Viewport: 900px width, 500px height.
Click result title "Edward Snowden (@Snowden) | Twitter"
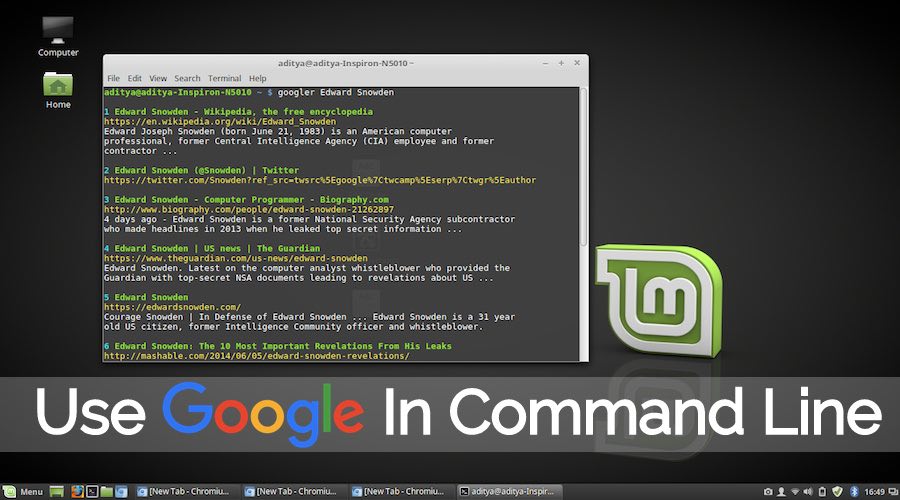tap(207, 170)
